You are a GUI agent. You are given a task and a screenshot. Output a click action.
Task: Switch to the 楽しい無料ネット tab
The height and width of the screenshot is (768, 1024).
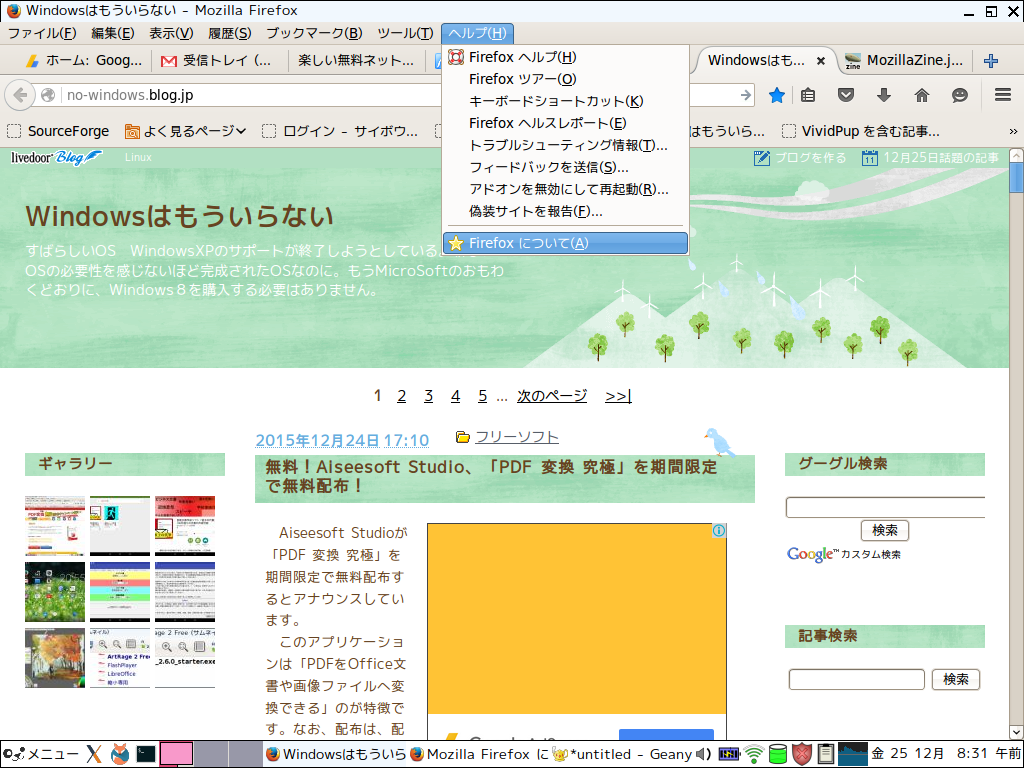point(356,61)
